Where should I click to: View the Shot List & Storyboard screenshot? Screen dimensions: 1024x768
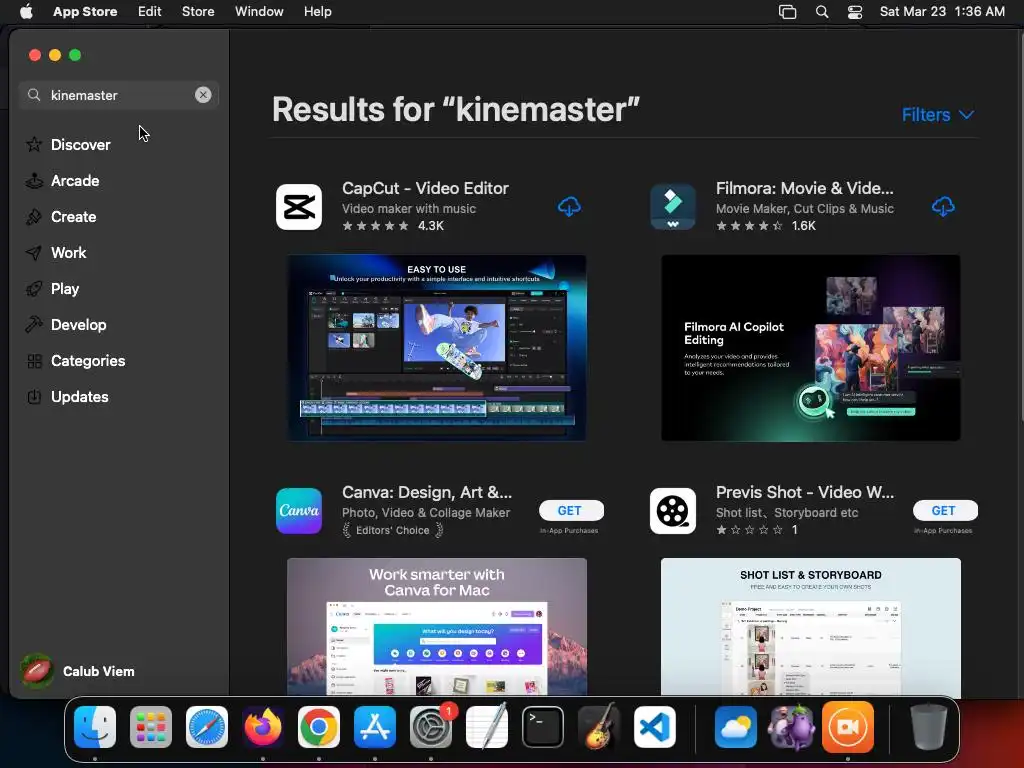[x=810, y=626]
